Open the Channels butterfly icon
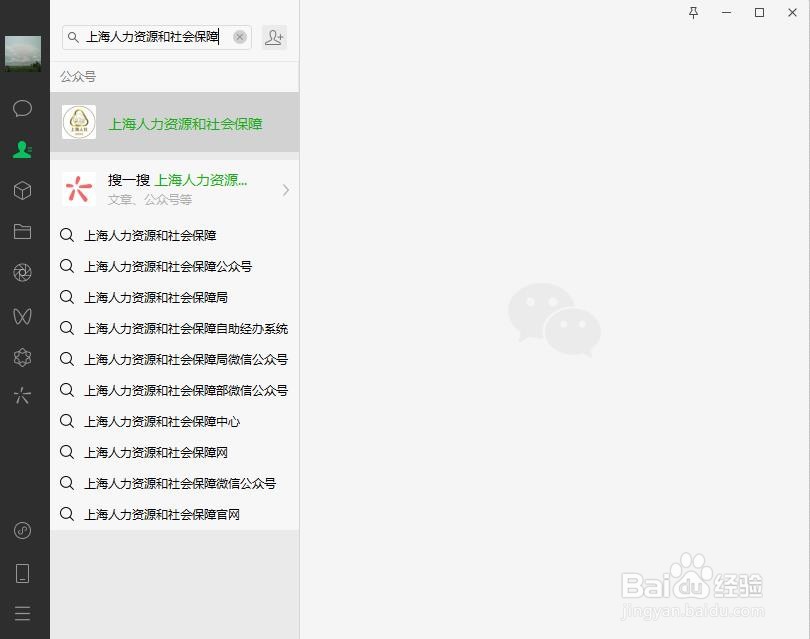The width and height of the screenshot is (810, 639). click(x=22, y=316)
